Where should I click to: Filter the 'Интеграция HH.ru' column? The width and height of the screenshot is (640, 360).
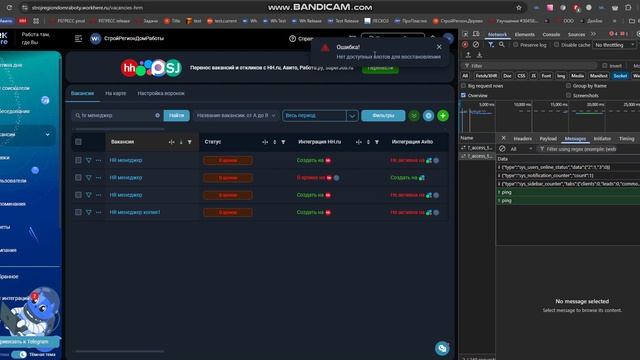click(x=377, y=142)
